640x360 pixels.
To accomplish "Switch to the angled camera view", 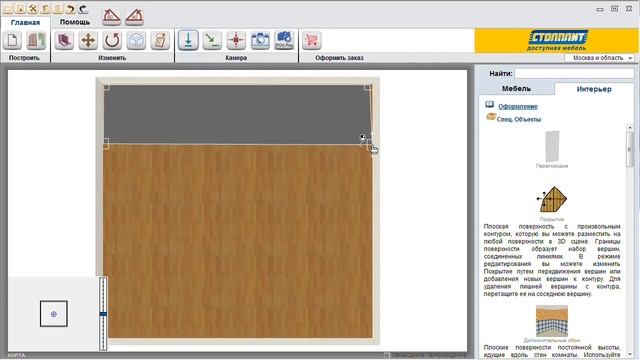I will tap(212, 40).
